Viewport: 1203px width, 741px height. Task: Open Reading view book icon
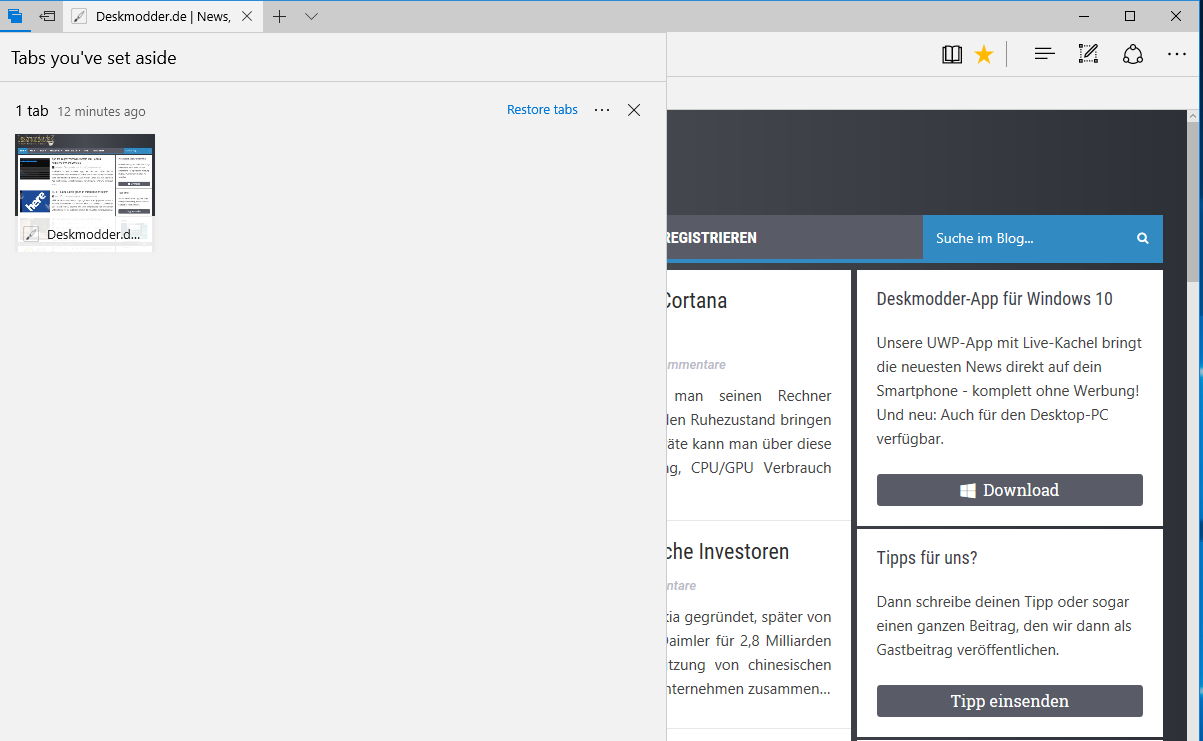[952, 55]
